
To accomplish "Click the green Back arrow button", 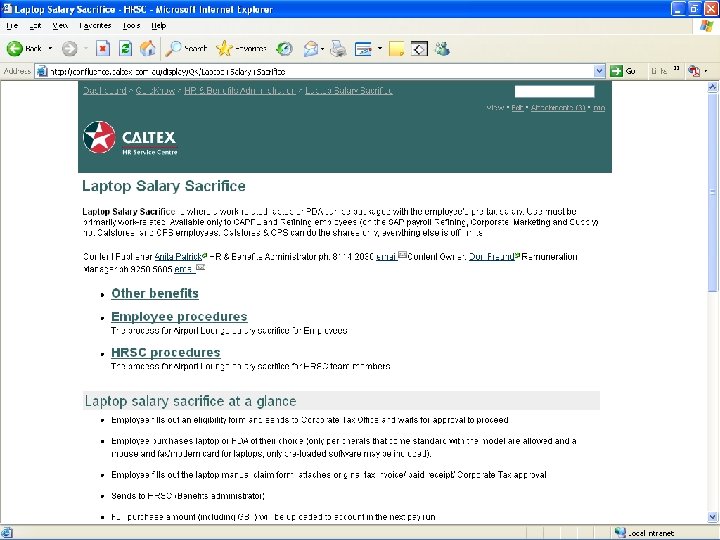I will tap(15, 48).
